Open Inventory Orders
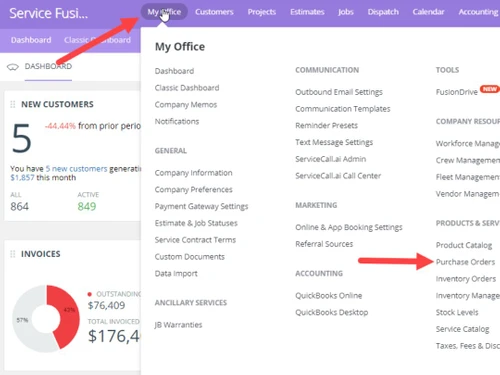Screen dimensions: 500x375 point(466,279)
